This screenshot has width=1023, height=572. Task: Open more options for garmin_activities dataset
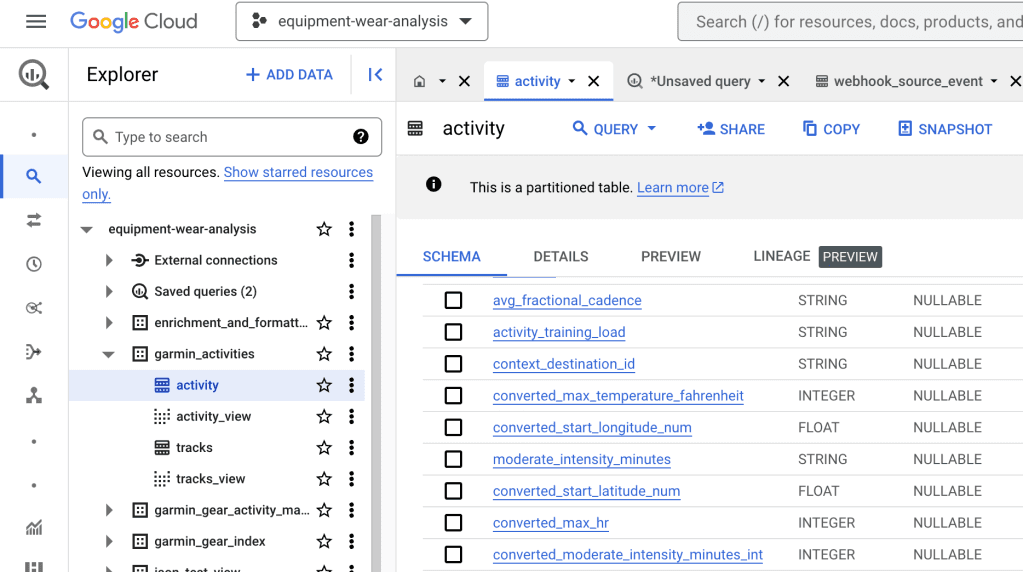pyautogui.click(x=351, y=354)
